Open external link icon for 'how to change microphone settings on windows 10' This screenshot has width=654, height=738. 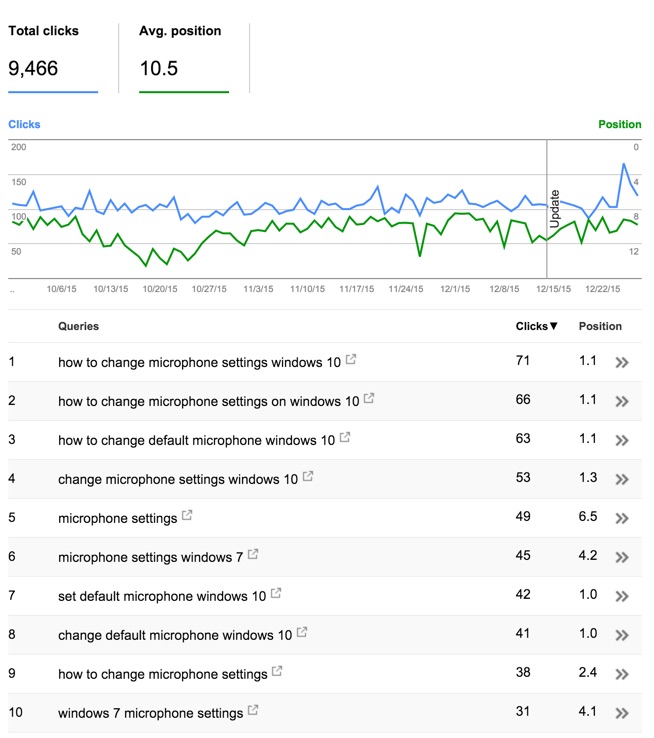coord(369,399)
